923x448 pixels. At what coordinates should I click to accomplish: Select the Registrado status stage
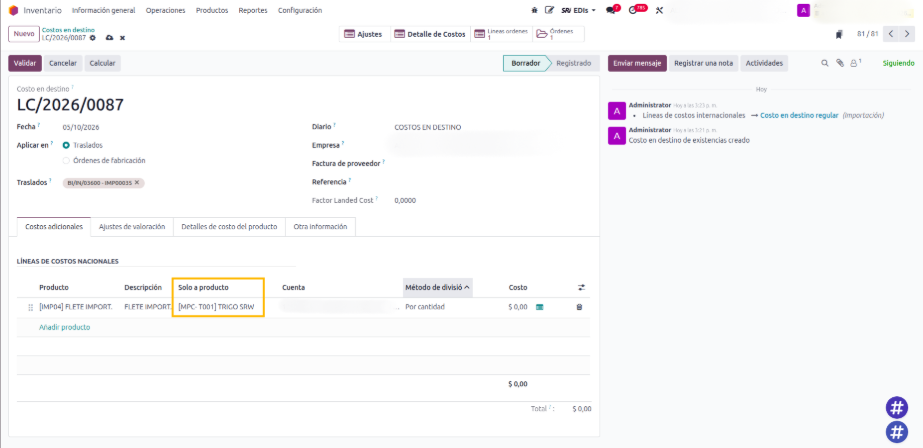click(573, 63)
